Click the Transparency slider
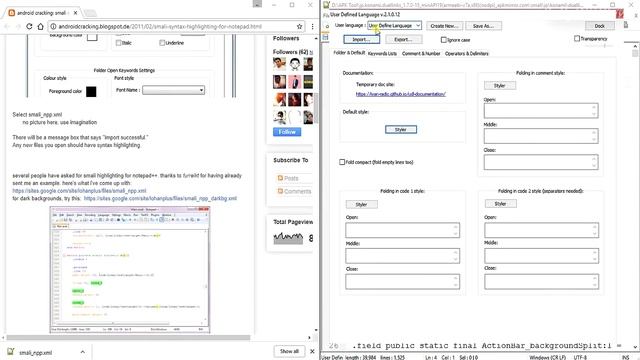640x360 pixels. tap(604, 46)
